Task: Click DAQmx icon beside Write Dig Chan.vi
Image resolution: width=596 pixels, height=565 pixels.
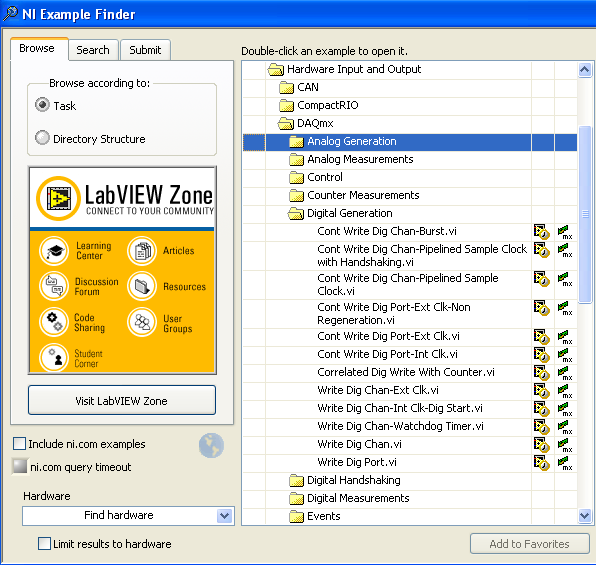Action: pos(565,445)
